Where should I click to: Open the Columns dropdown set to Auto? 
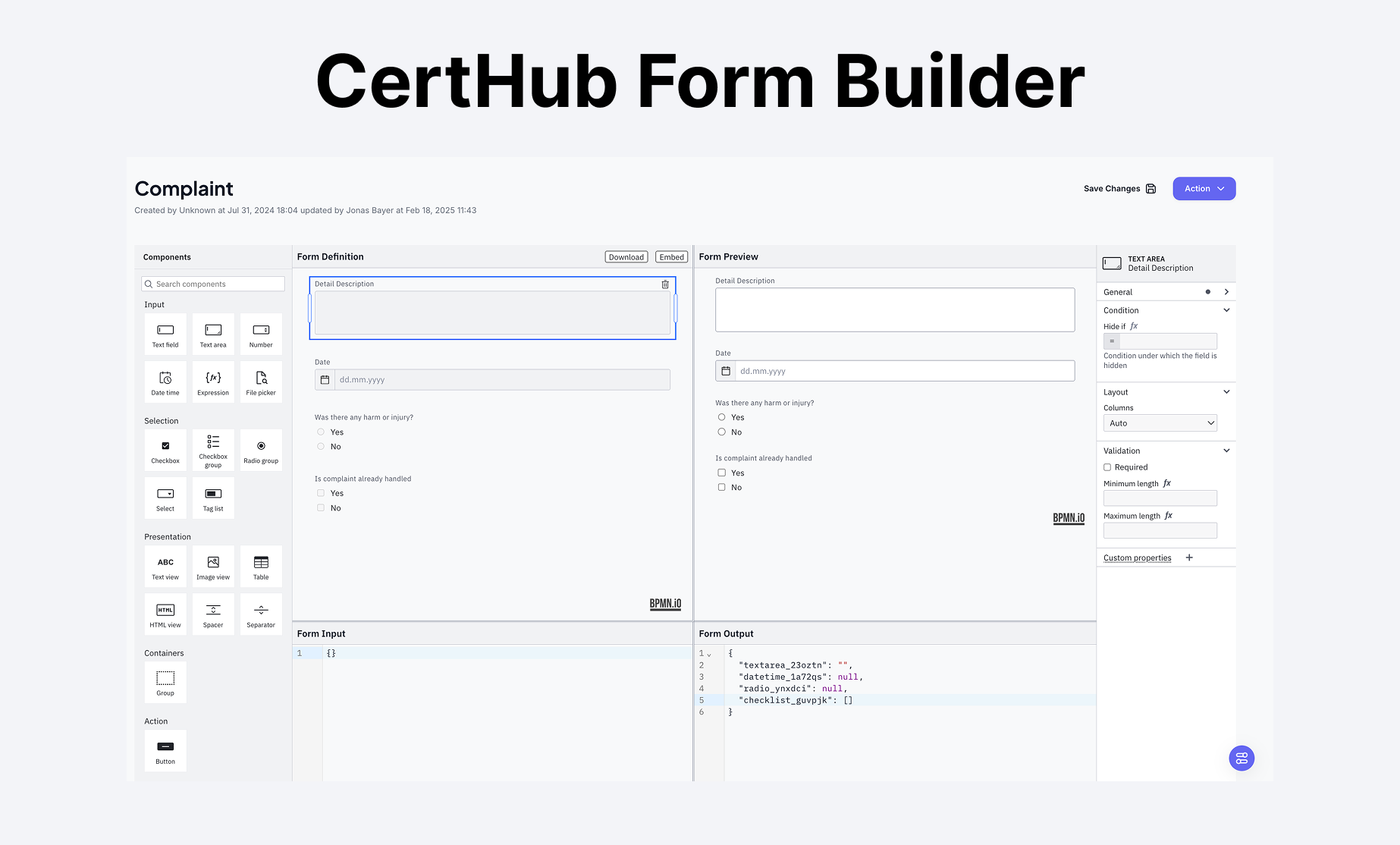(1160, 422)
